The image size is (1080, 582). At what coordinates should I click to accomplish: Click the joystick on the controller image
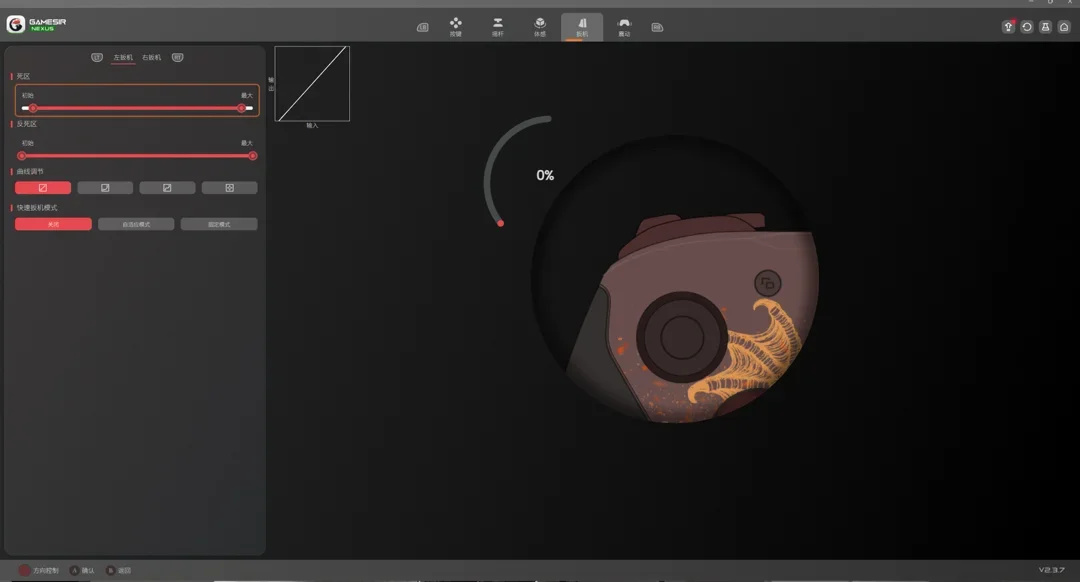[681, 337]
